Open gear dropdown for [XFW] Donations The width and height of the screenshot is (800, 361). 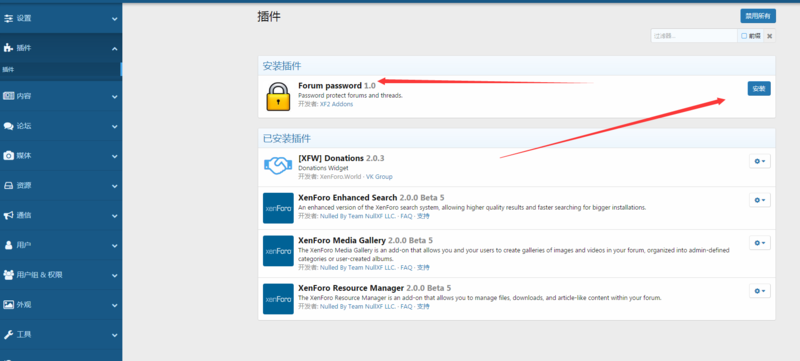click(x=760, y=161)
